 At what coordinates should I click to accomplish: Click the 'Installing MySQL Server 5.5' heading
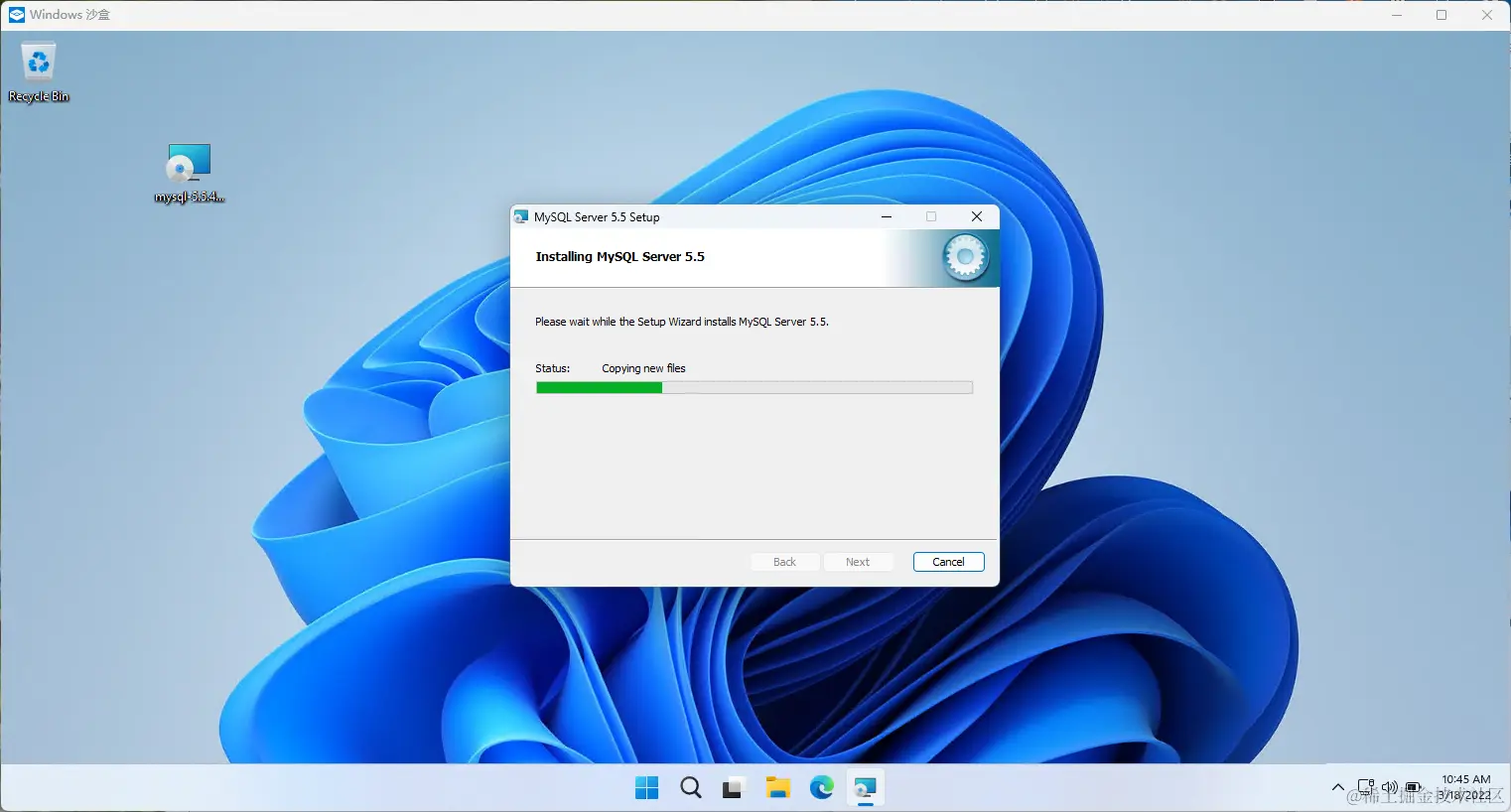619,256
